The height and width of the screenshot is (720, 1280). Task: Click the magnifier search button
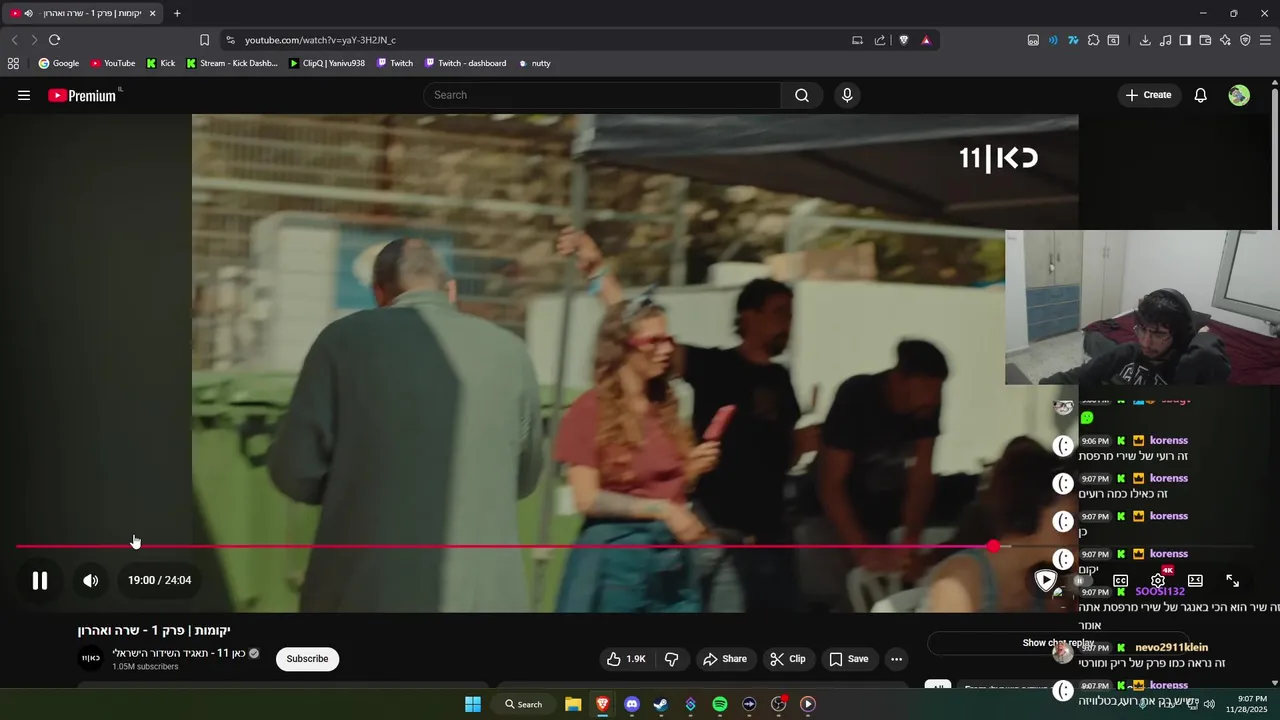coord(802,95)
